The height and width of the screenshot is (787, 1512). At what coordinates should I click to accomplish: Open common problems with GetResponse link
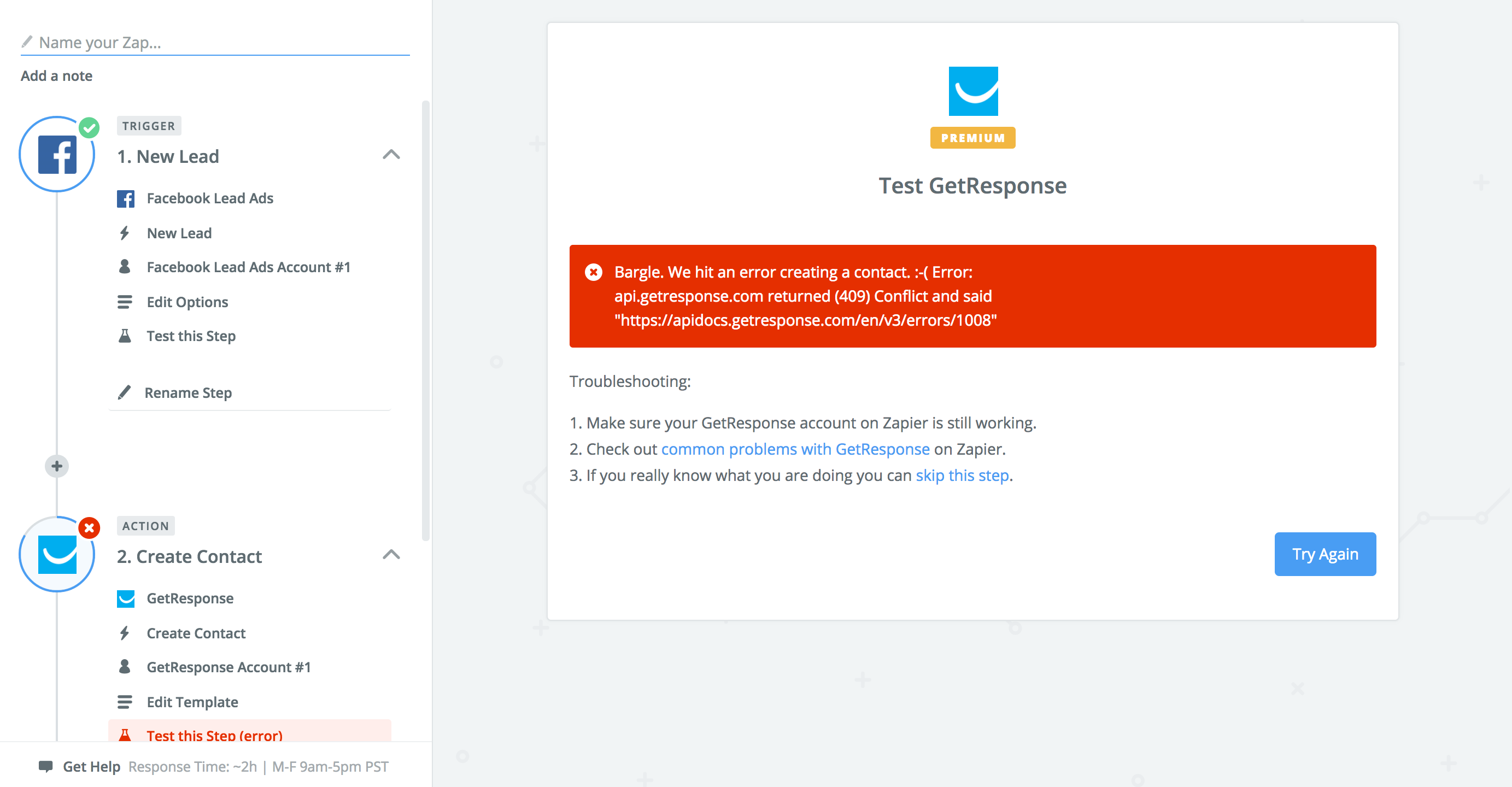(x=795, y=450)
